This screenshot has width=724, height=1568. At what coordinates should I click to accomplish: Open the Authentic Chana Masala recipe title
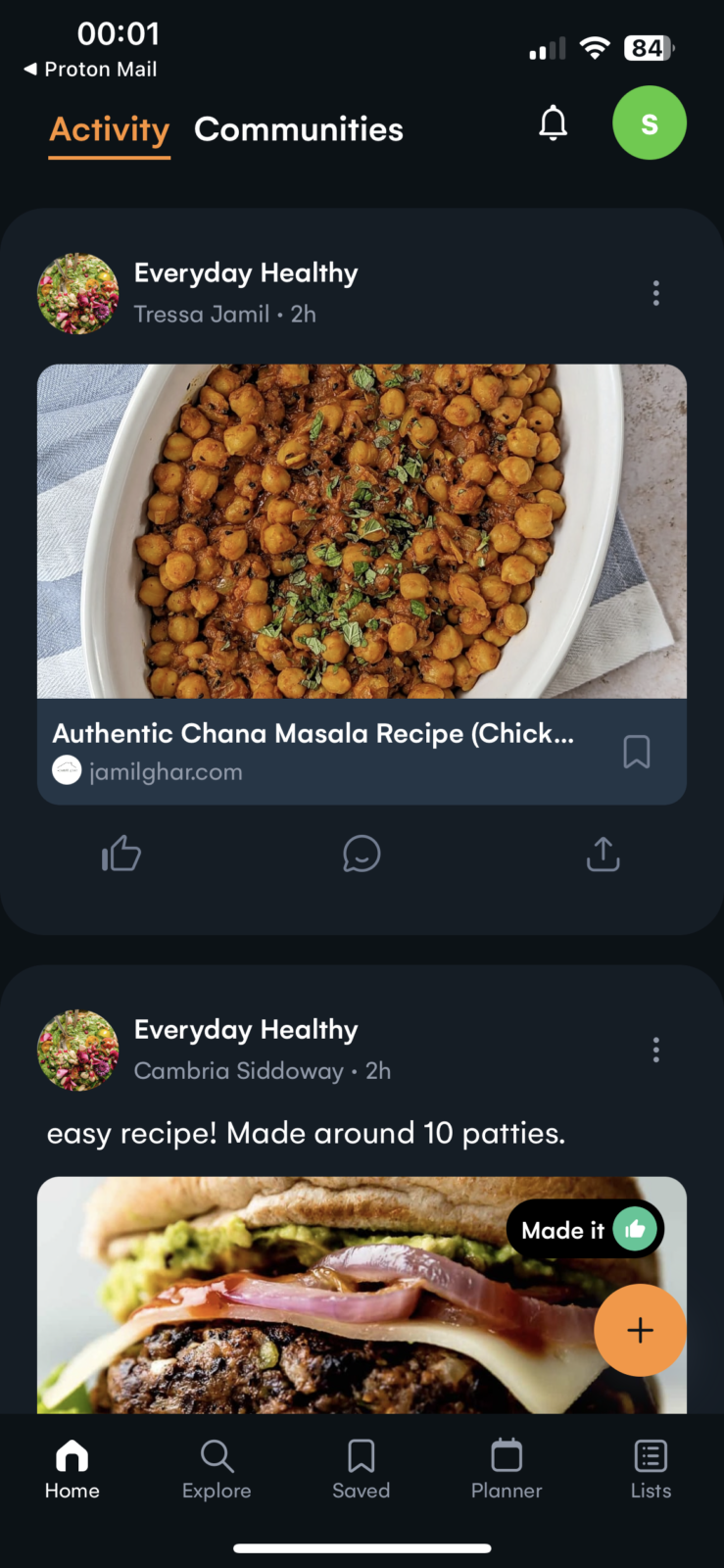click(x=314, y=734)
